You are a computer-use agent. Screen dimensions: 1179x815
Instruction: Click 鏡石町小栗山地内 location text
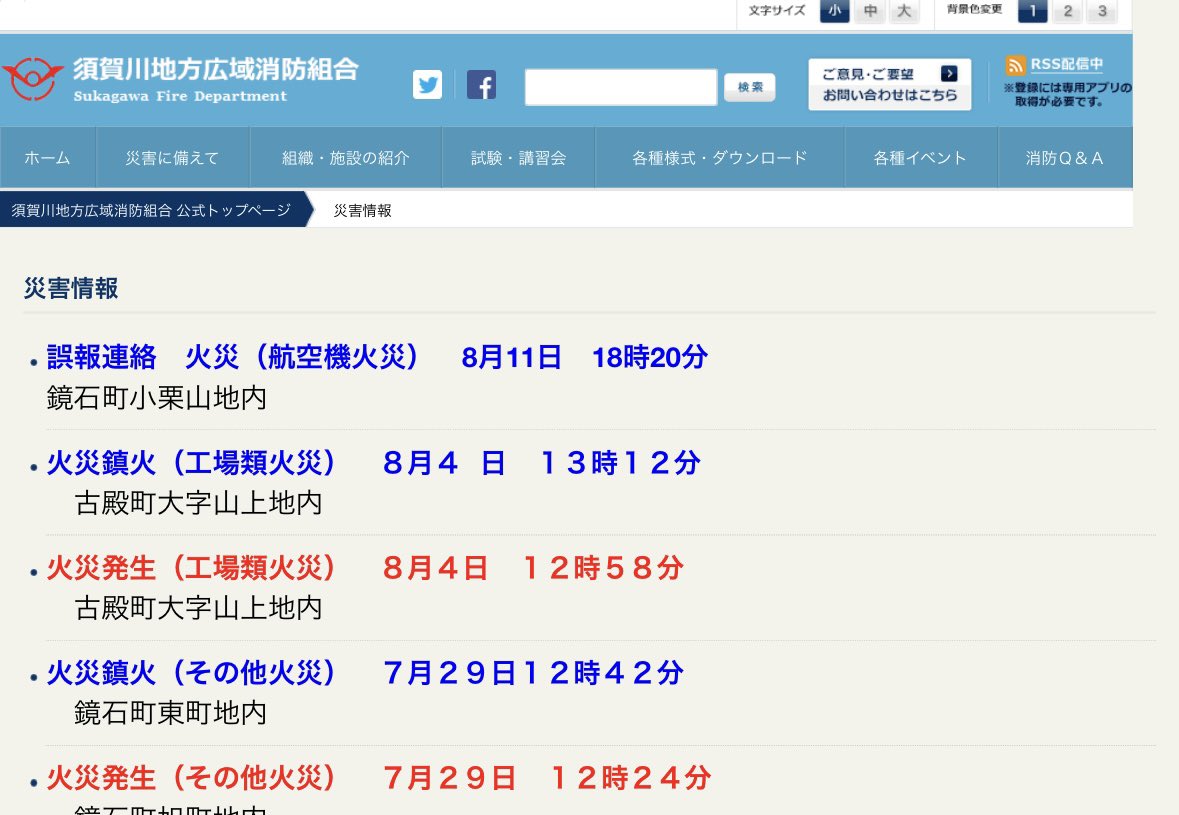click(x=156, y=398)
